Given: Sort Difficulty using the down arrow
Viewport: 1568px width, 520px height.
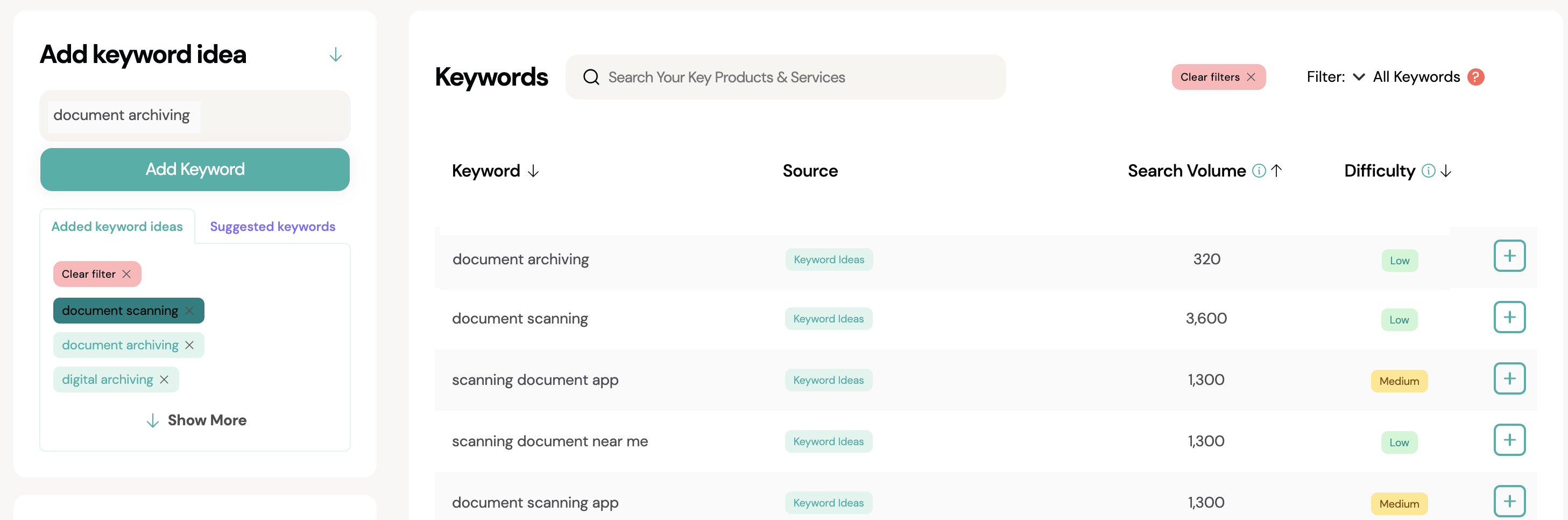Looking at the screenshot, I should [1446, 171].
